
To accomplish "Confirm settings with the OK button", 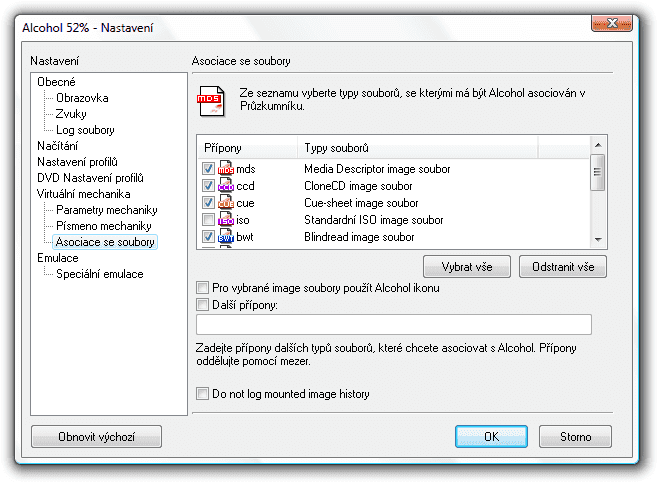I will pos(491,437).
